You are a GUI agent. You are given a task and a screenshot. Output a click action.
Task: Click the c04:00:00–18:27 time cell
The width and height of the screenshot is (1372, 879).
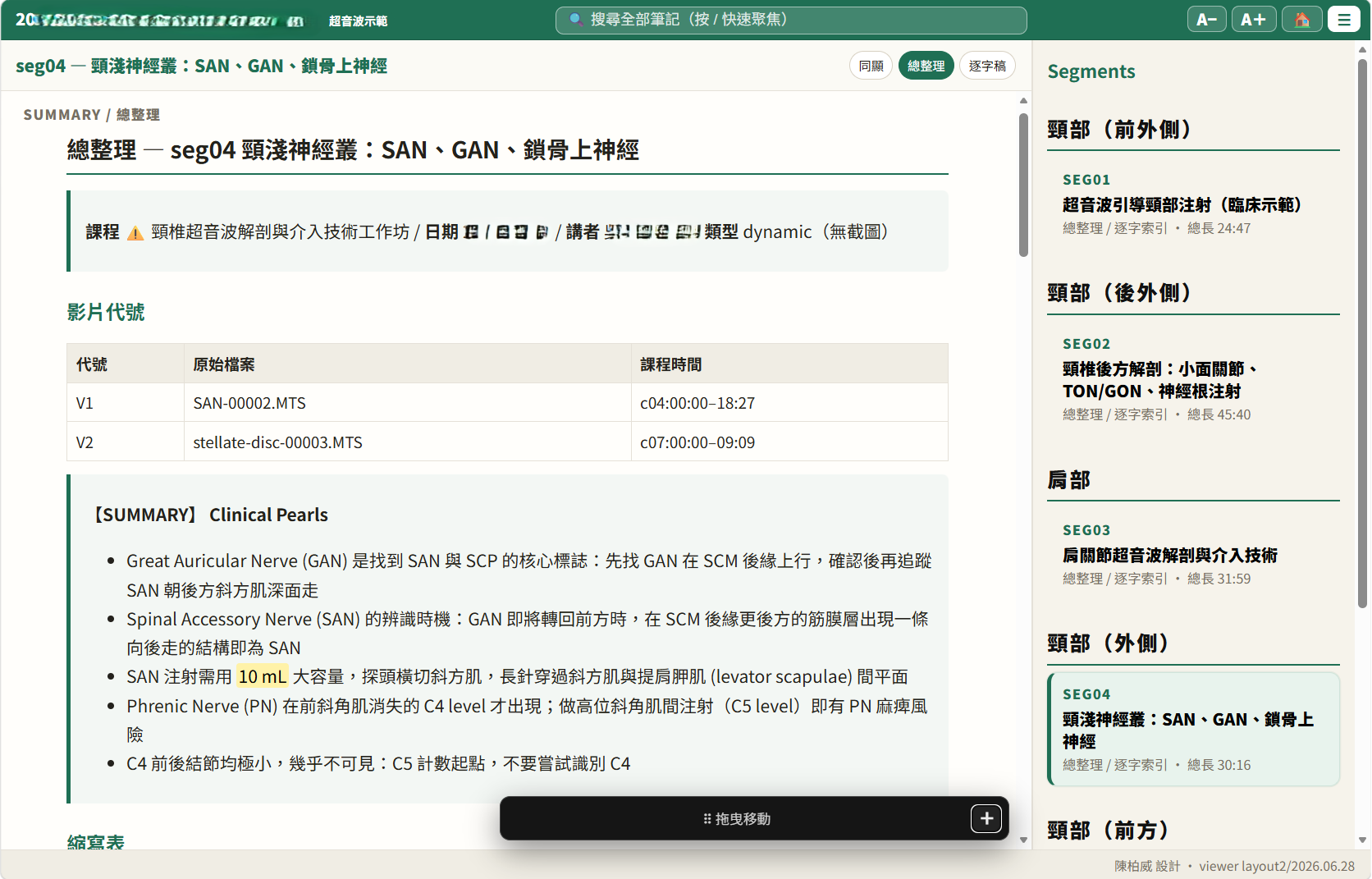pyautogui.click(x=789, y=403)
